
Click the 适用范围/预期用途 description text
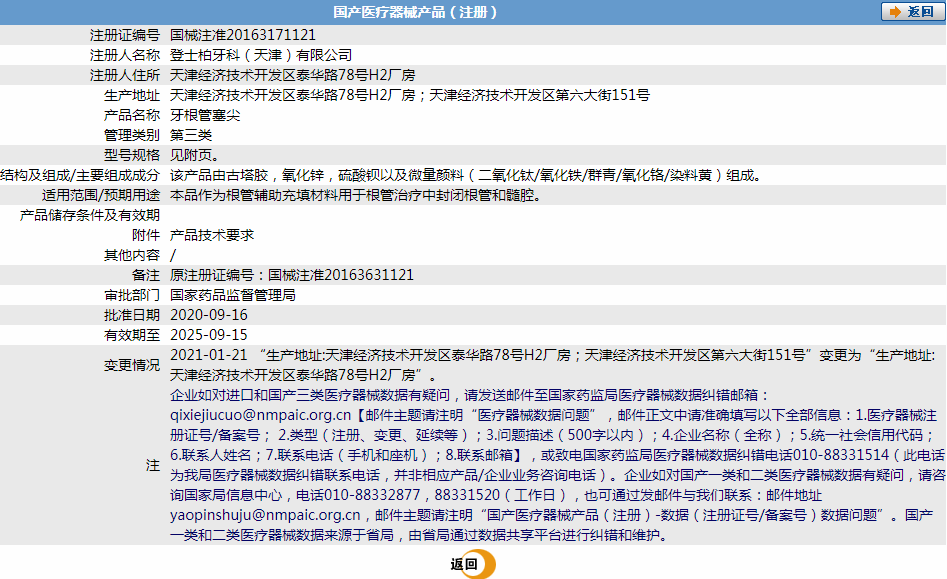coord(356,195)
